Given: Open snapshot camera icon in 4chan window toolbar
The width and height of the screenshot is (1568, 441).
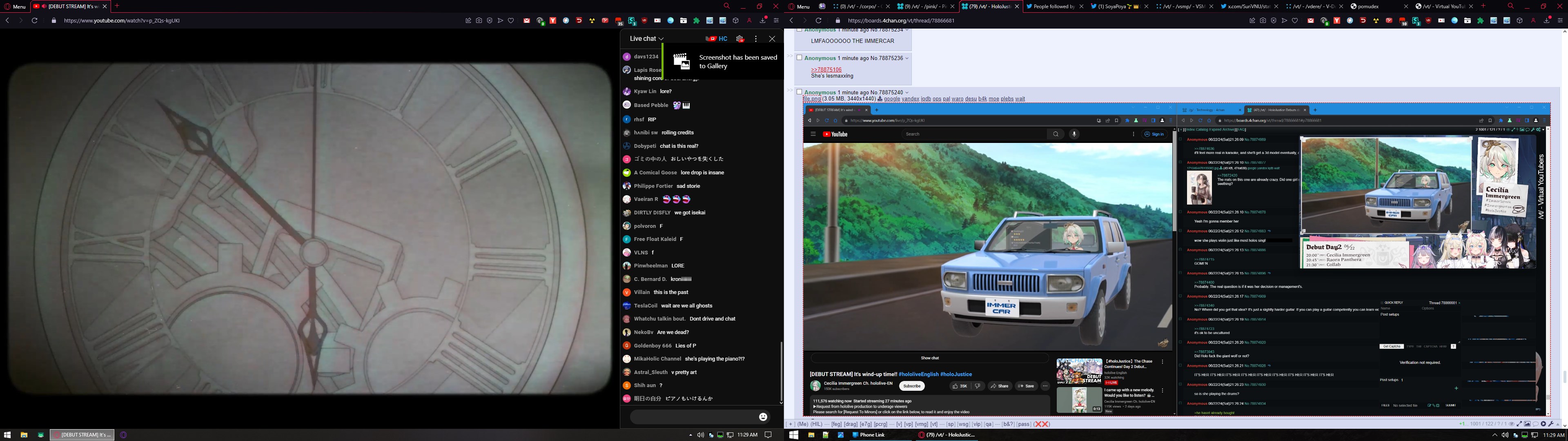Looking at the screenshot, I should (x=1263, y=20).
